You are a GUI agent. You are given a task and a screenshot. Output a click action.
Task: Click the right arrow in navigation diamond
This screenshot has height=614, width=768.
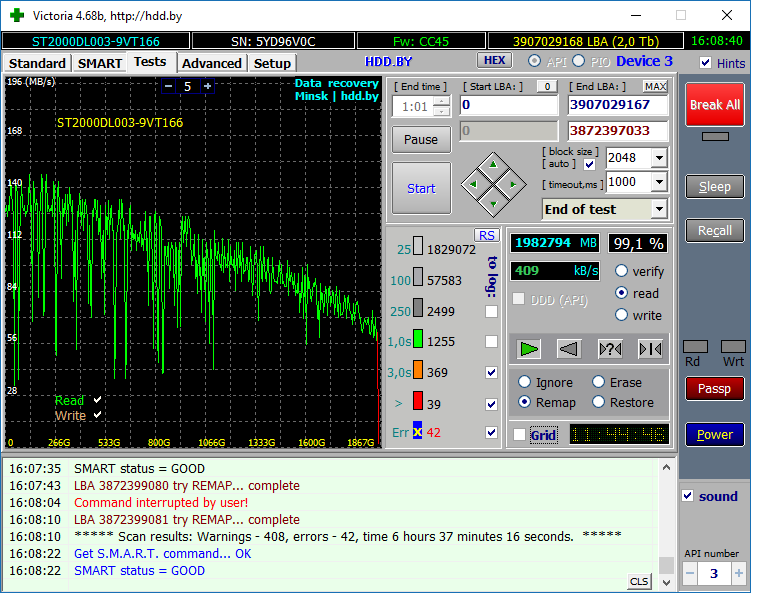tap(512, 185)
